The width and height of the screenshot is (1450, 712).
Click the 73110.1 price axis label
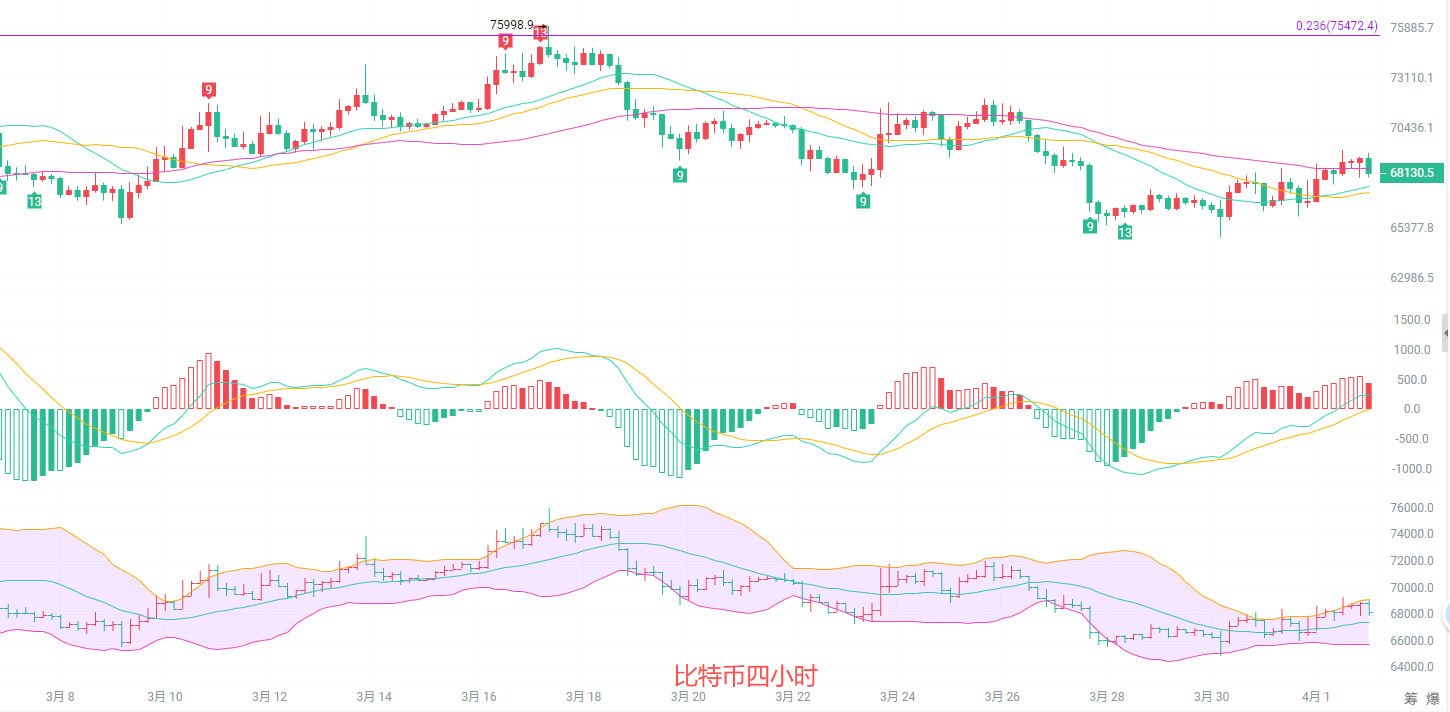1413,78
